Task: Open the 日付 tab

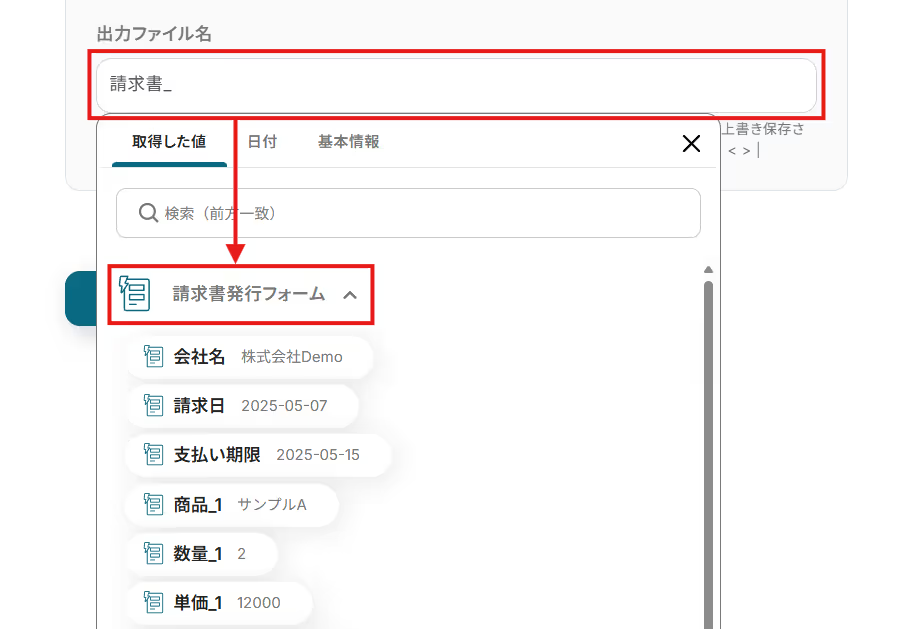Action: pyautogui.click(x=262, y=142)
